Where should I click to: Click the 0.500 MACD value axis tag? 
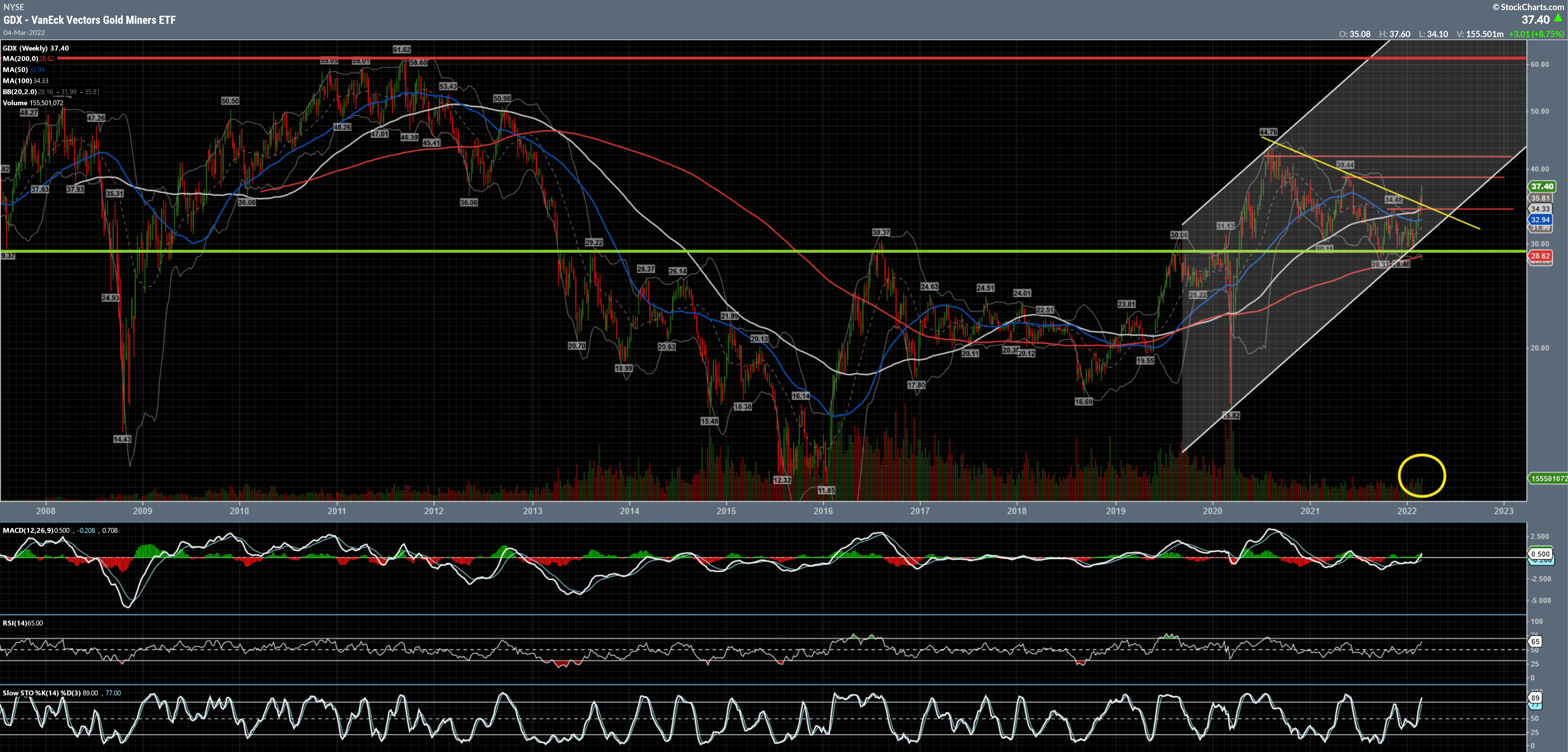click(x=1540, y=554)
